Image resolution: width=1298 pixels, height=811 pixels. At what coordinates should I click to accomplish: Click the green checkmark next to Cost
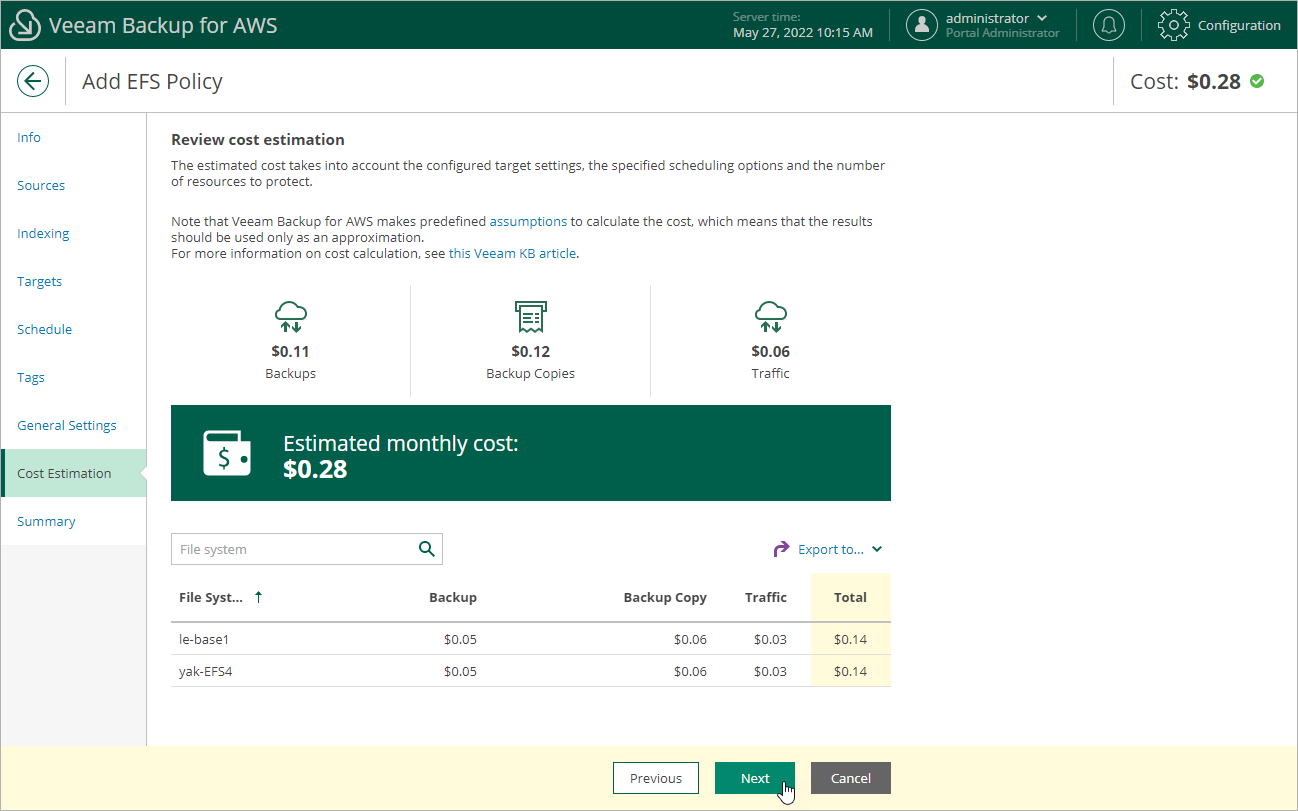click(x=1258, y=82)
